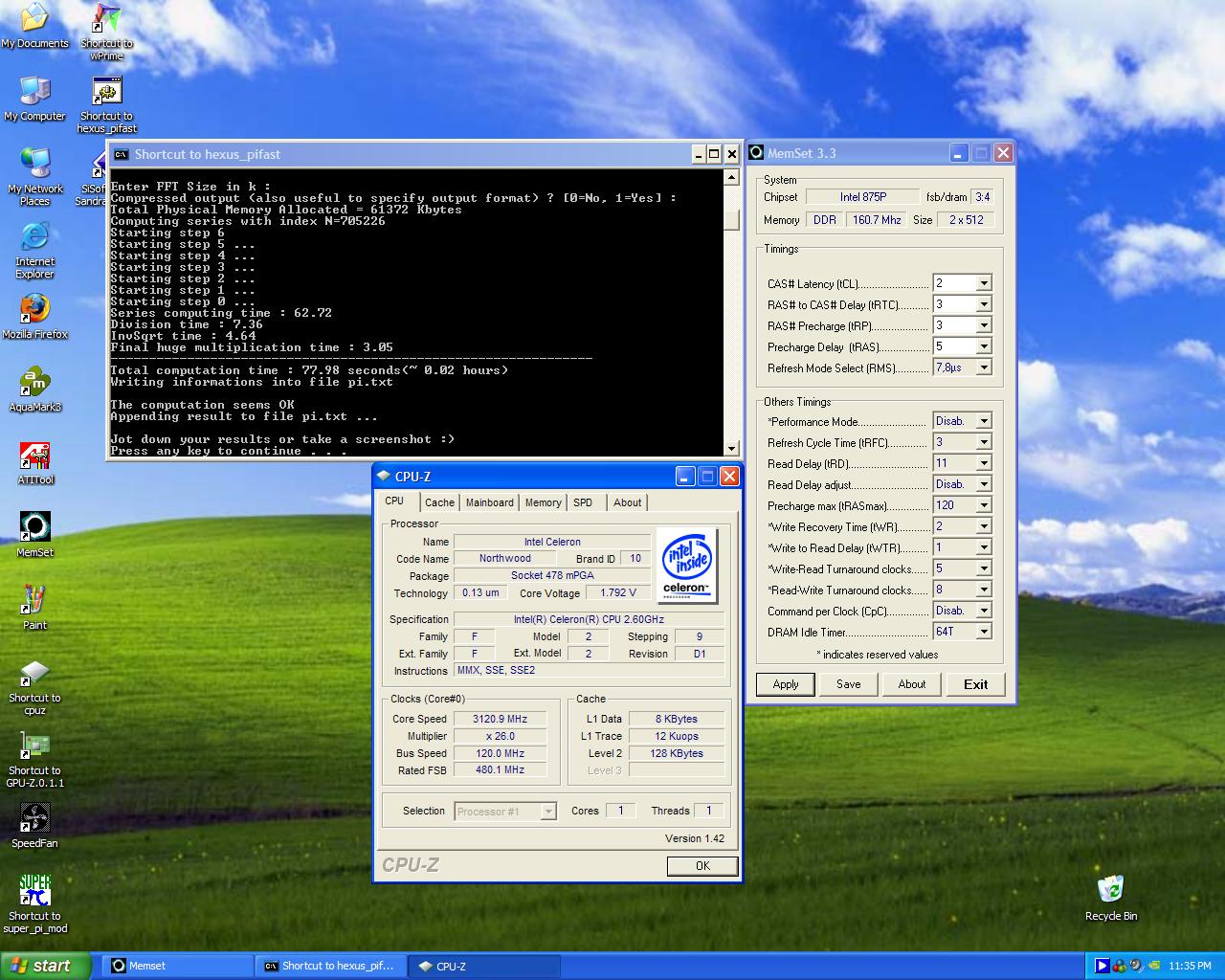Open the About tab in CPU-Z

628,502
